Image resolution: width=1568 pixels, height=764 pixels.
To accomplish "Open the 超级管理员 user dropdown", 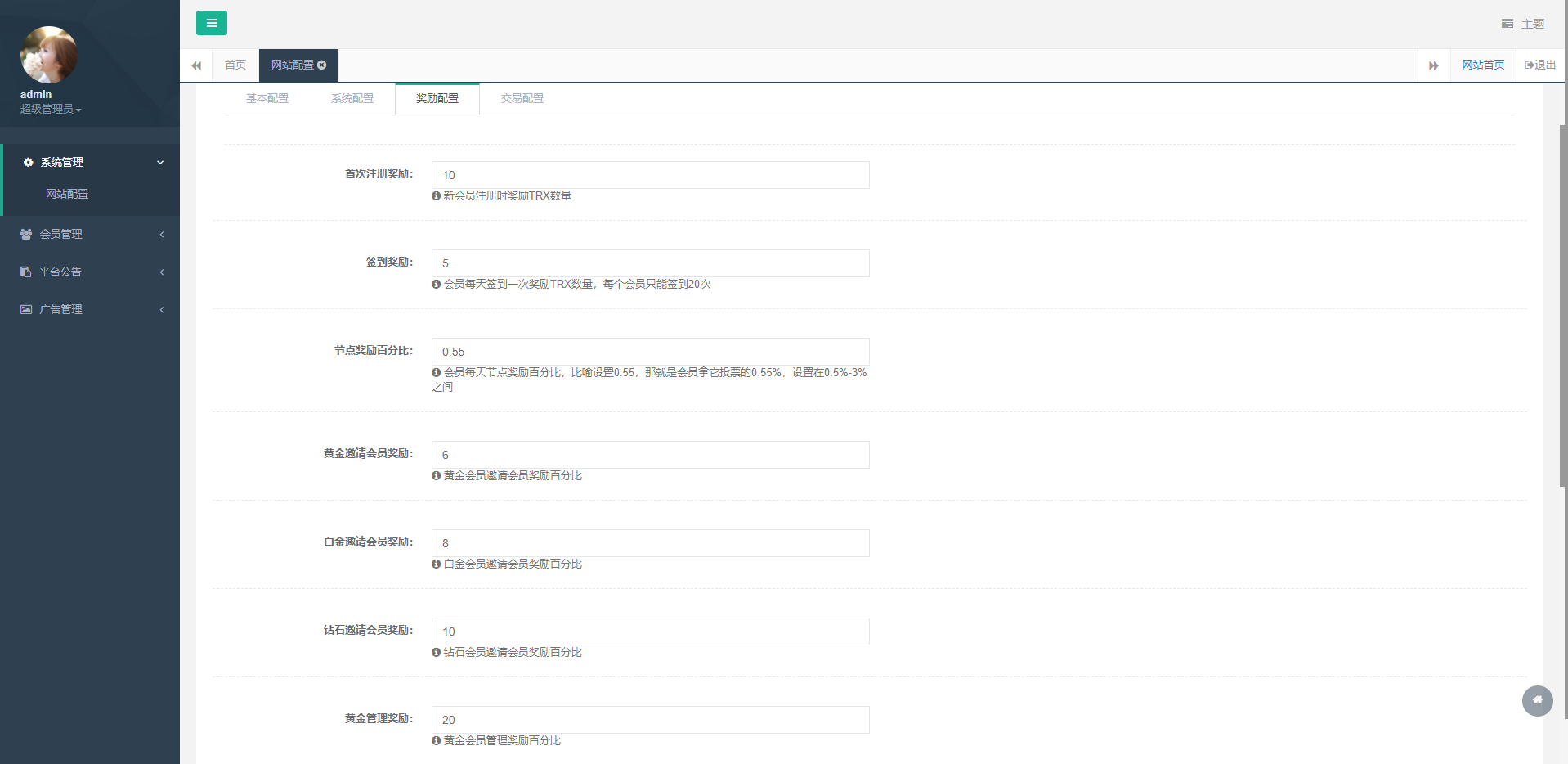I will coord(51,109).
